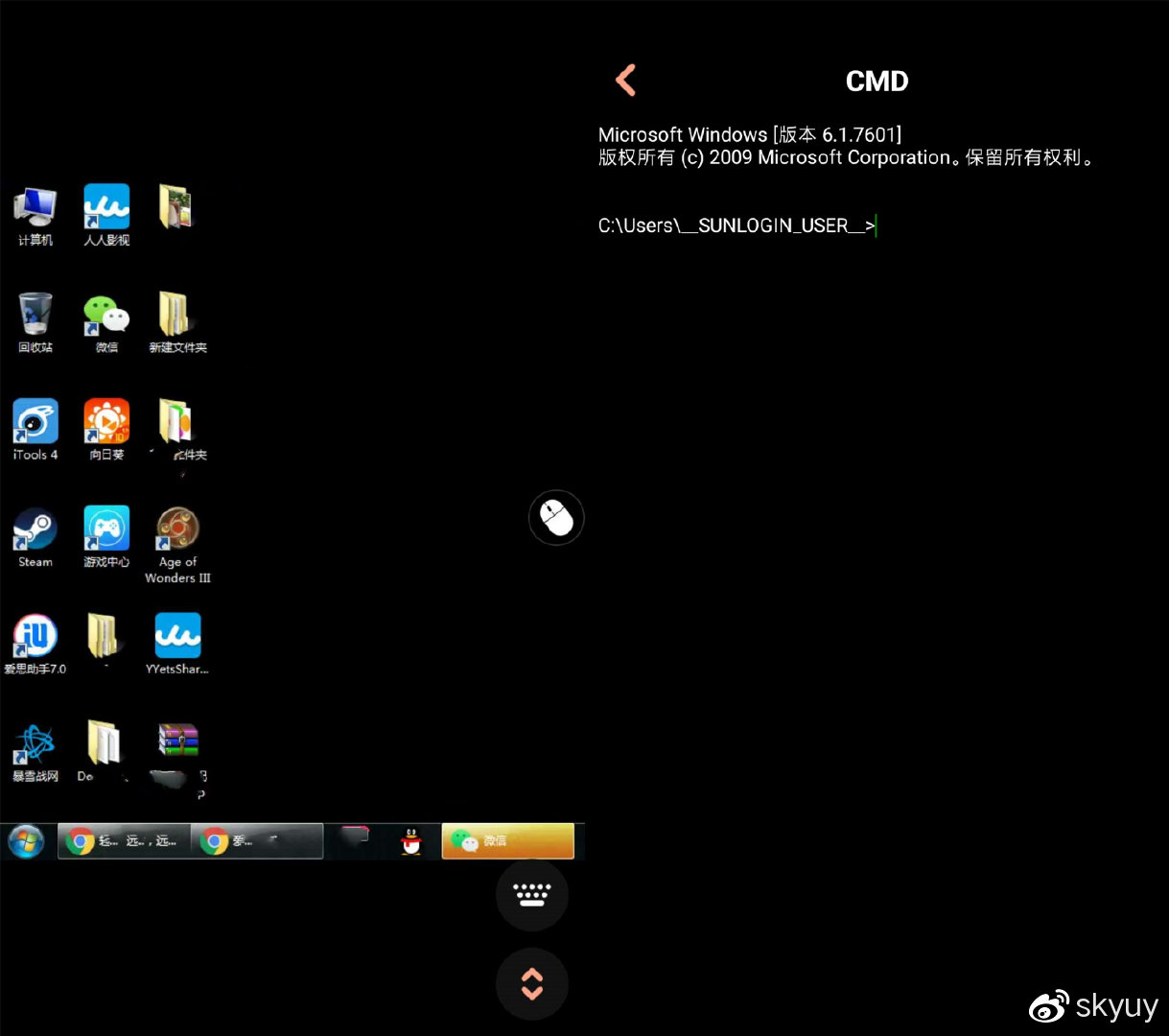Image resolution: width=1169 pixels, height=1036 pixels.
Task: Open the QQ penguin in taskbar
Action: click(x=411, y=841)
